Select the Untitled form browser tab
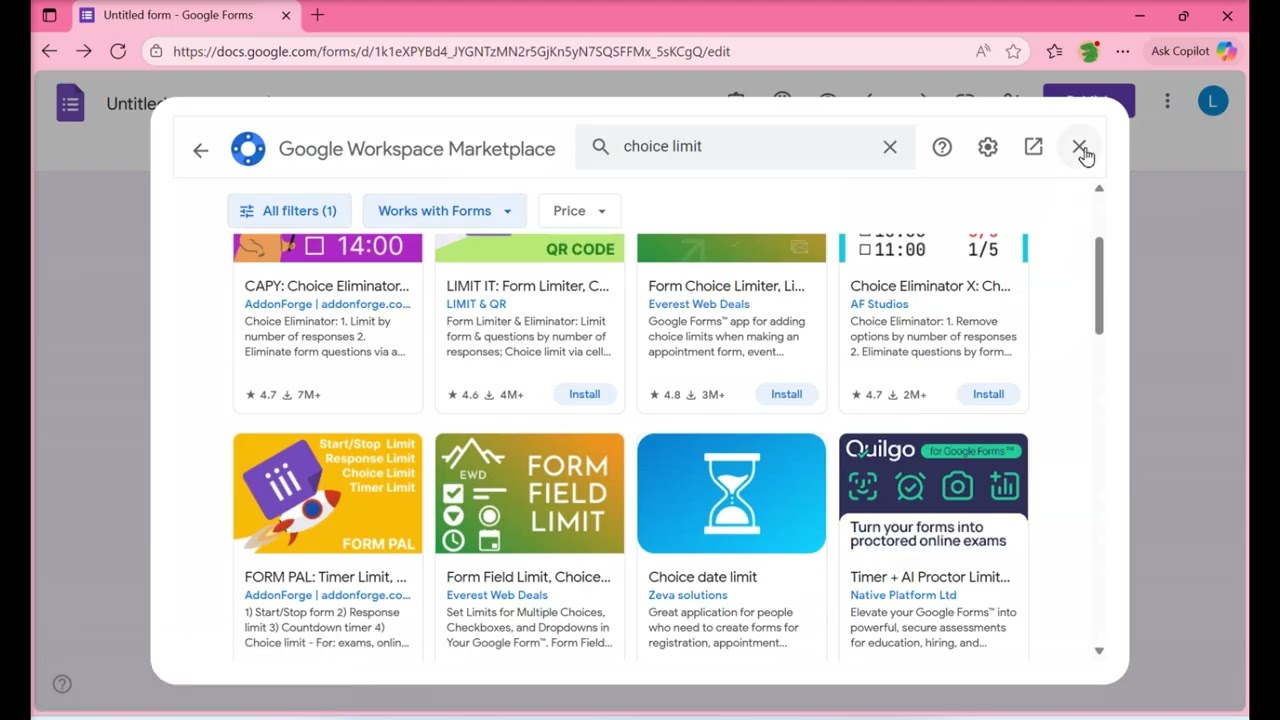 pos(185,15)
